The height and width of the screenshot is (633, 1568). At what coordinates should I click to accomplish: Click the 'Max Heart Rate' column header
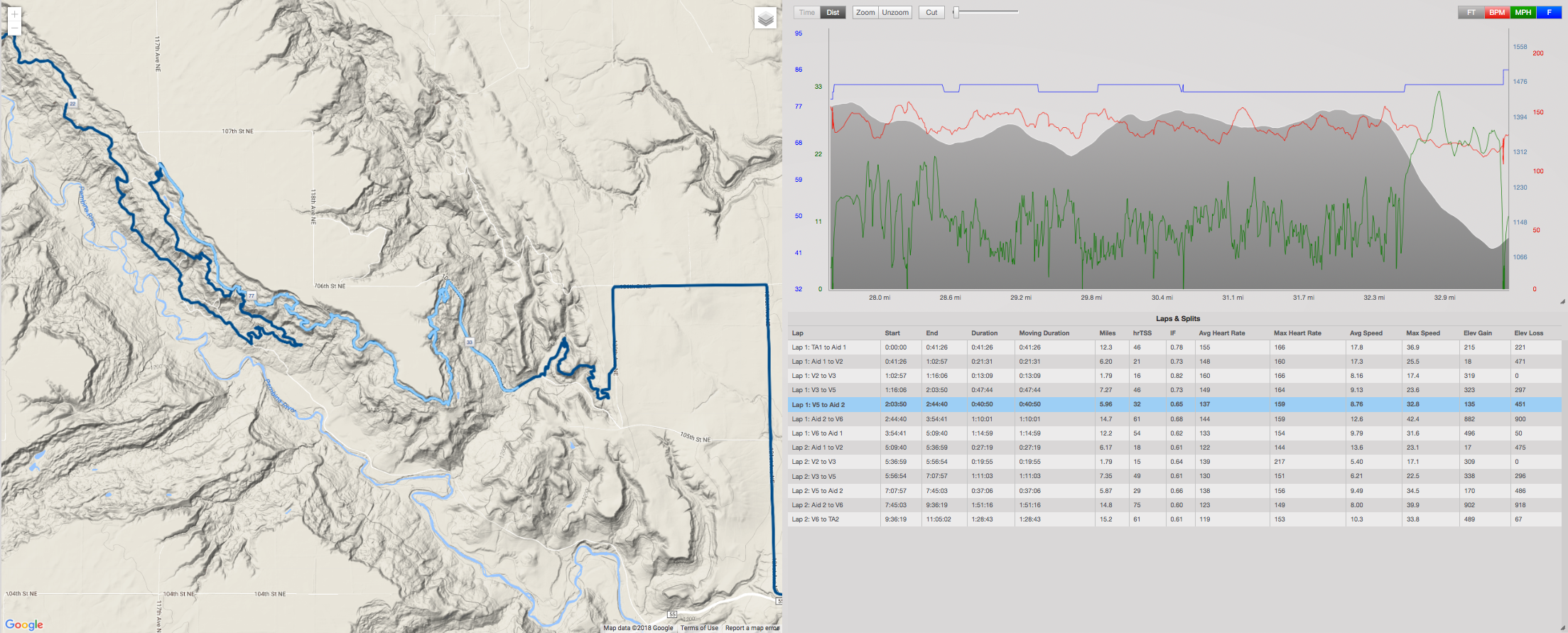pos(1297,333)
